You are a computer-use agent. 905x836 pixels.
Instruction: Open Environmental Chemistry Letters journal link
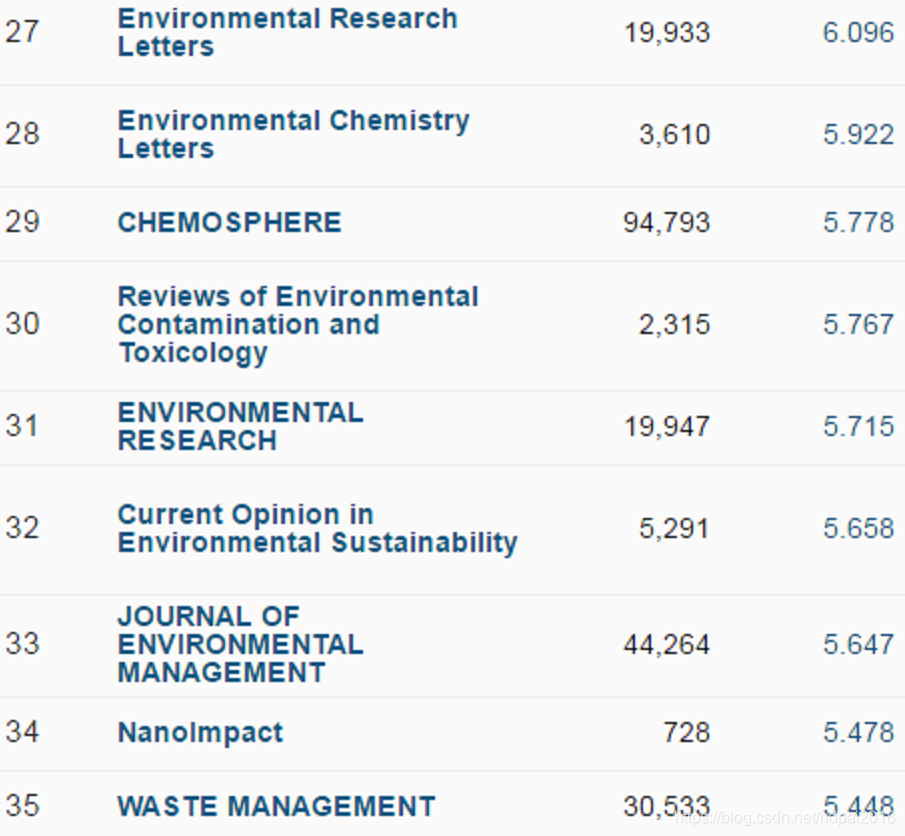[x=293, y=135]
